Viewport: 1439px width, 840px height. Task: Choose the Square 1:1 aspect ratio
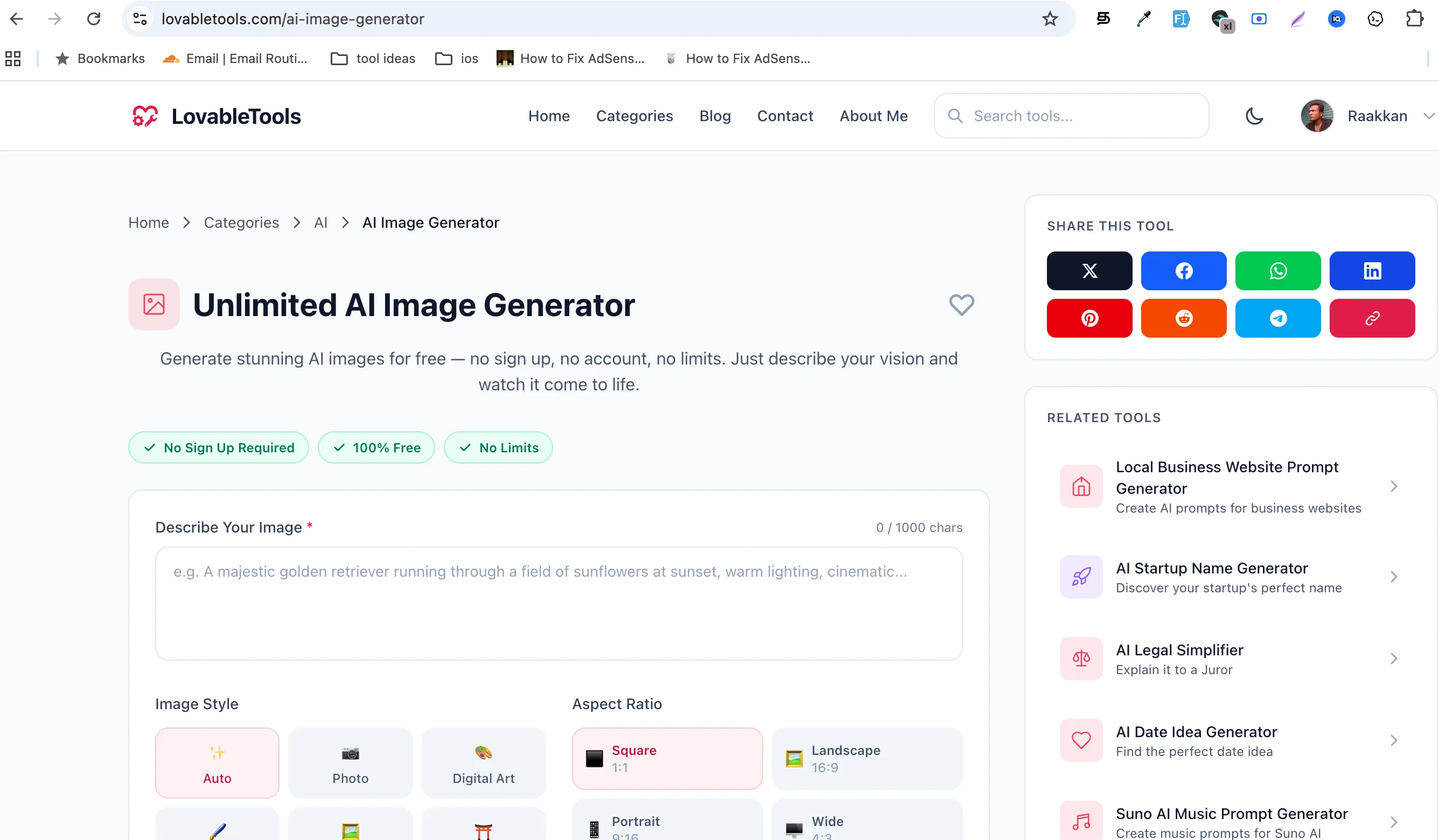tap(667, 758)
